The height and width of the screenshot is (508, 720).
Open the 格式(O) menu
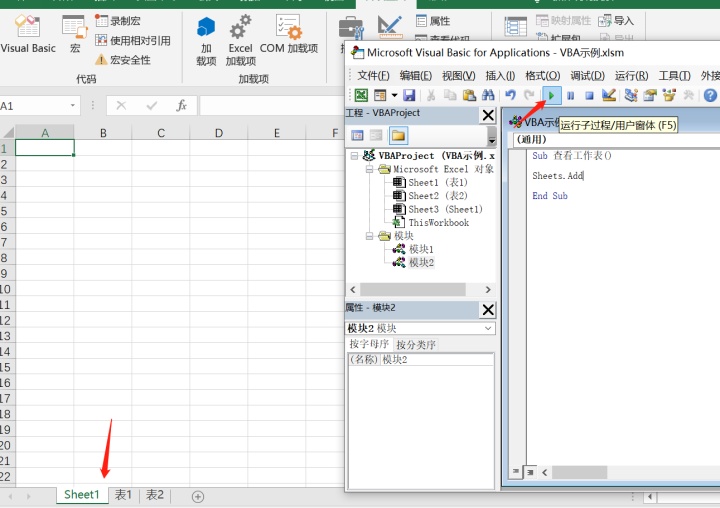coord(542,75)
